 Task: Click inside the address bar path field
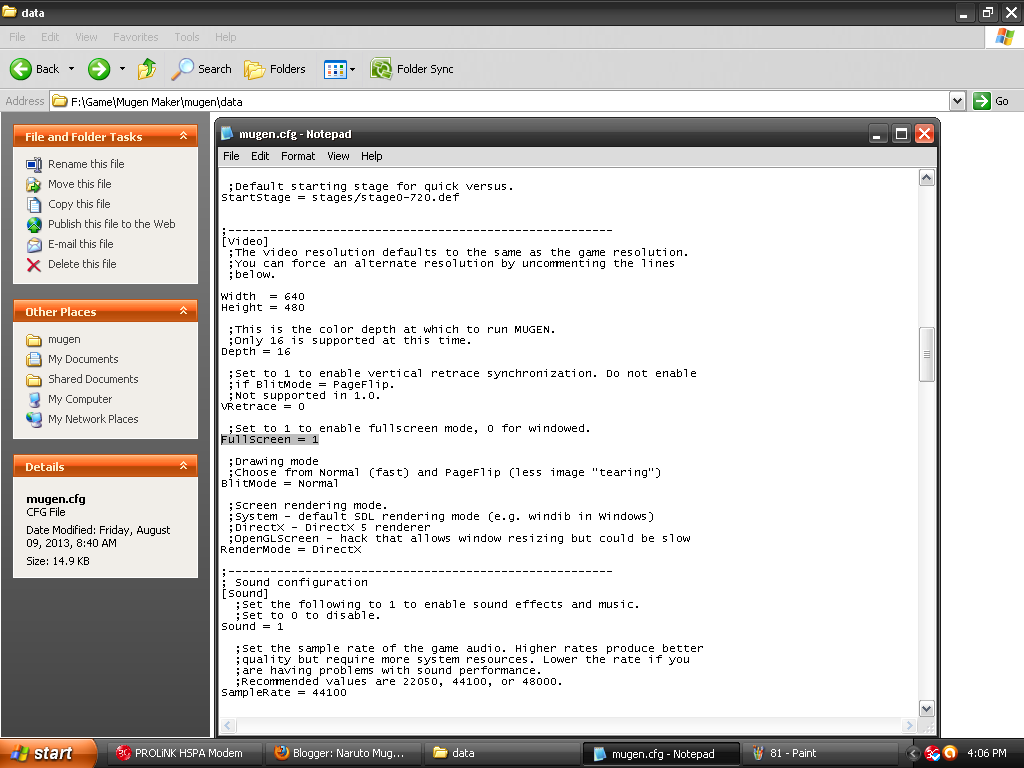(400, 100)
